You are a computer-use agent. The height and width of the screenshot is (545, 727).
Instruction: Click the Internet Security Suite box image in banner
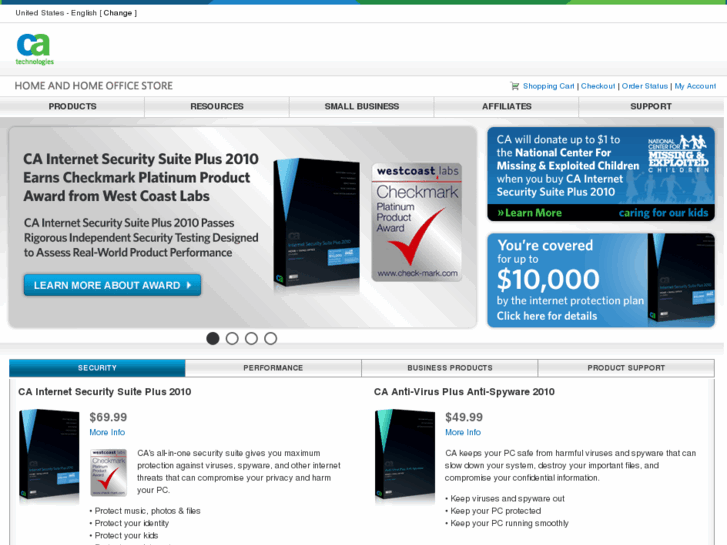[317, 223]
